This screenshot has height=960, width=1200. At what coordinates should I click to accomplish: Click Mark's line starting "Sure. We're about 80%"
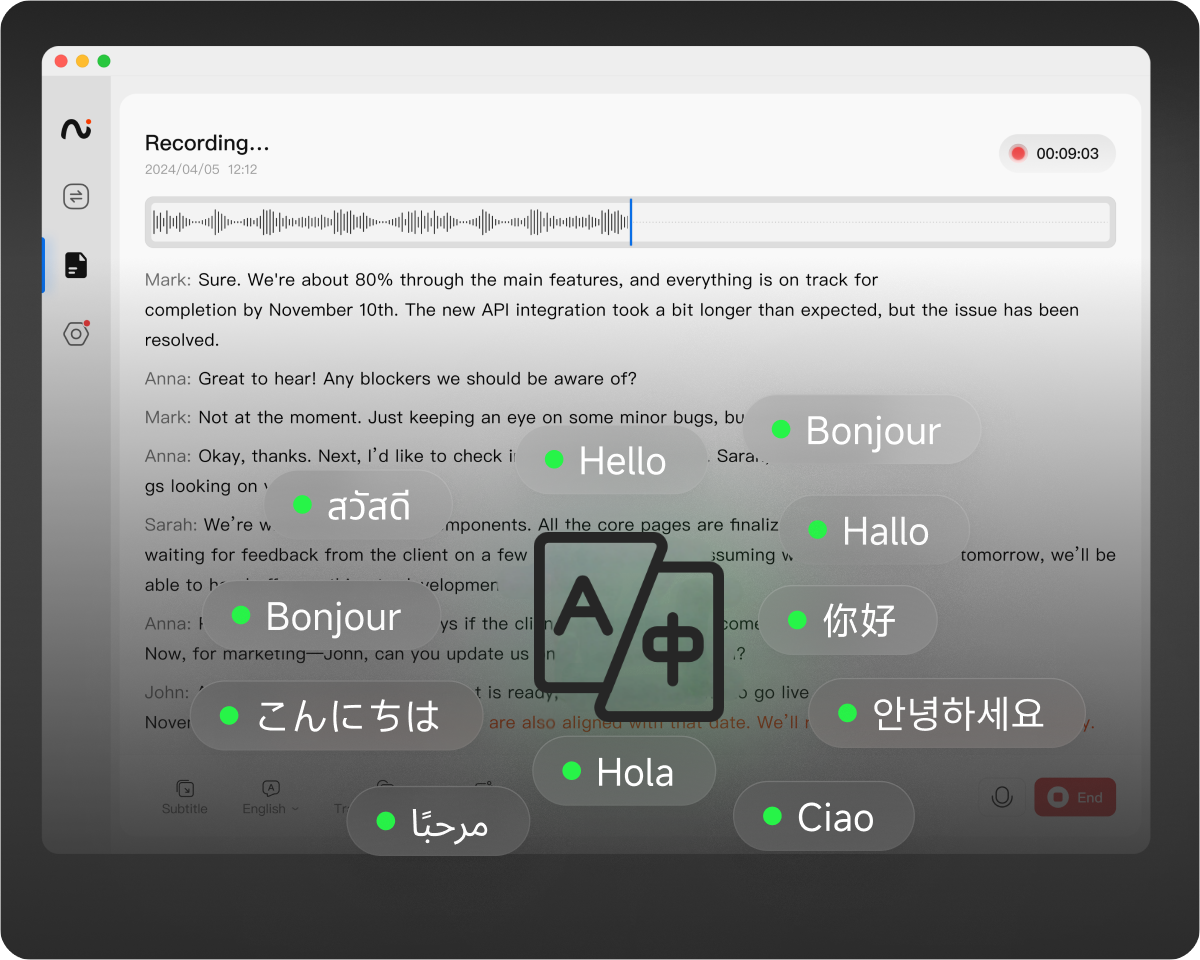coord(612,310)
